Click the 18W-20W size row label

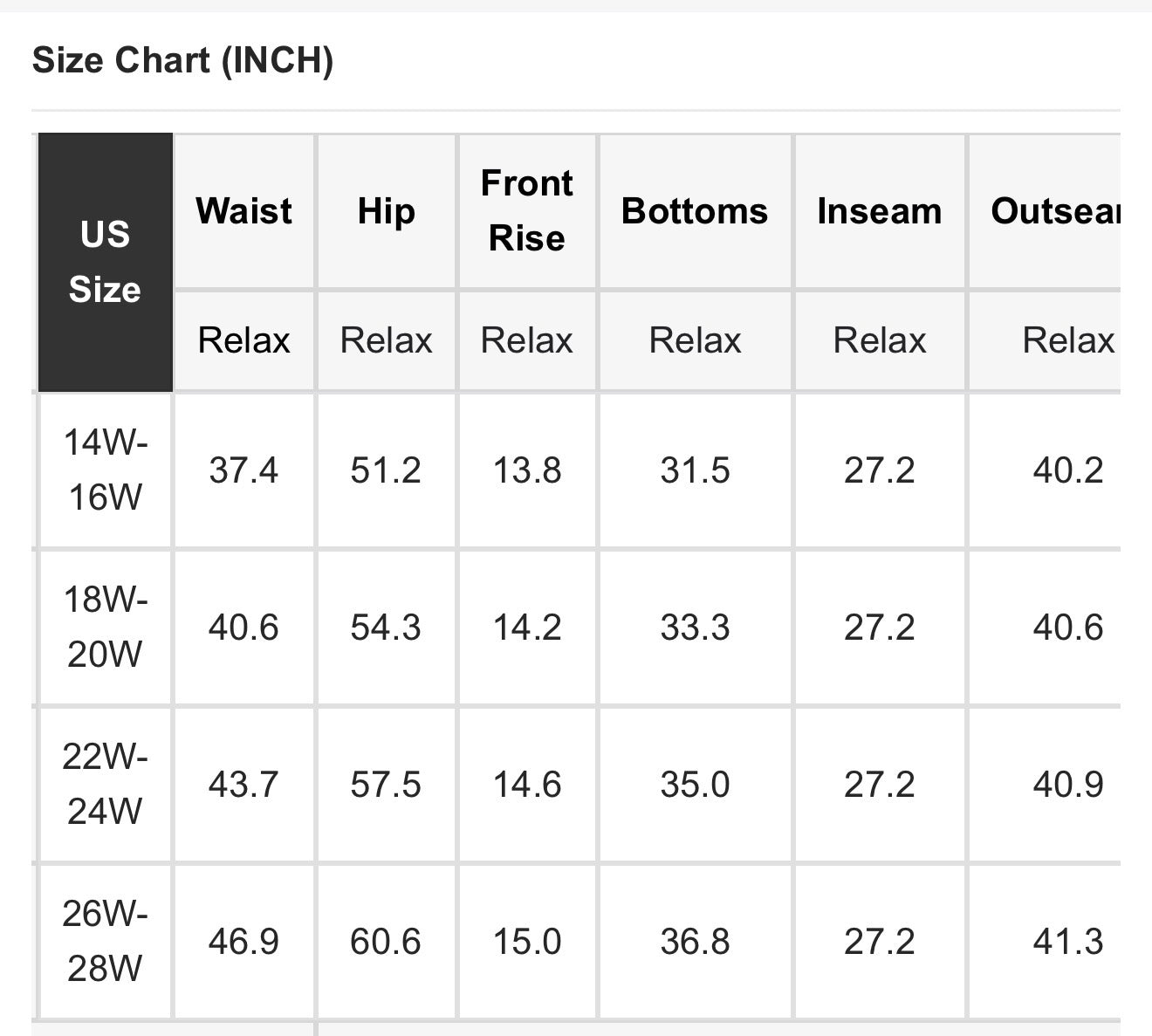(x=105, y=628)
